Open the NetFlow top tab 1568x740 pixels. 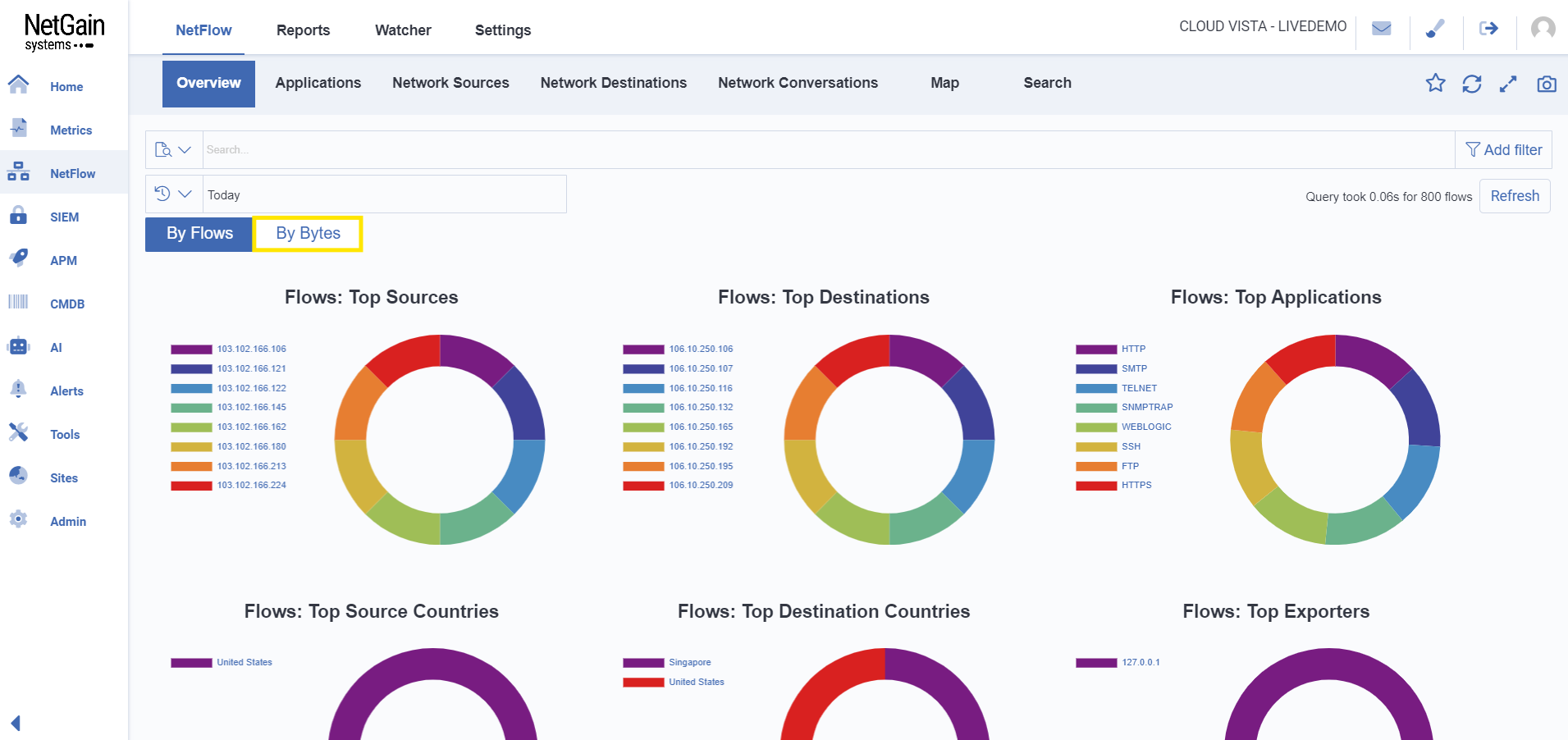point(203,30)
